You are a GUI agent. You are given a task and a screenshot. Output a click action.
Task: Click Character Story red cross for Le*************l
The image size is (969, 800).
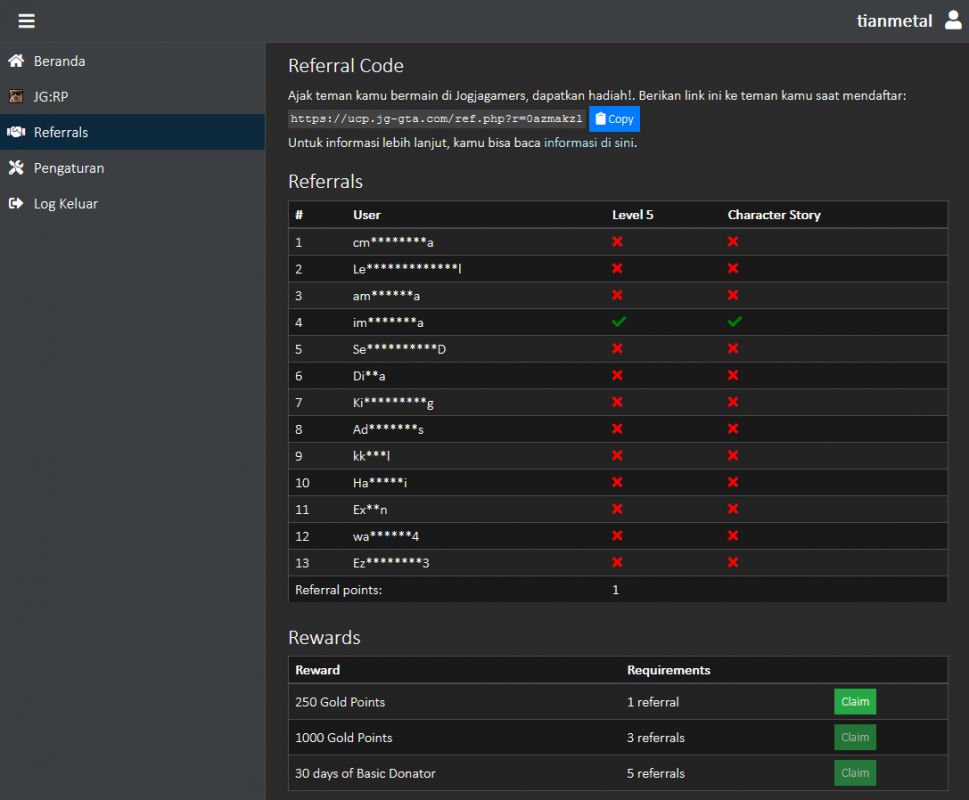(x=733, y=268)
